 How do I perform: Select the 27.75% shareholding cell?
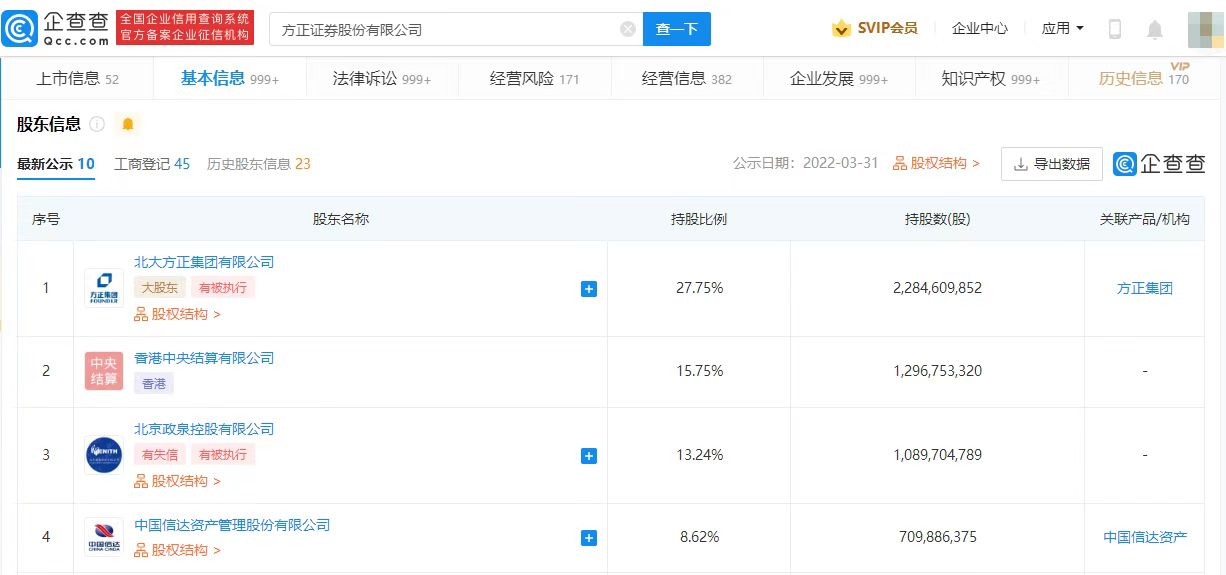[699, 288]
